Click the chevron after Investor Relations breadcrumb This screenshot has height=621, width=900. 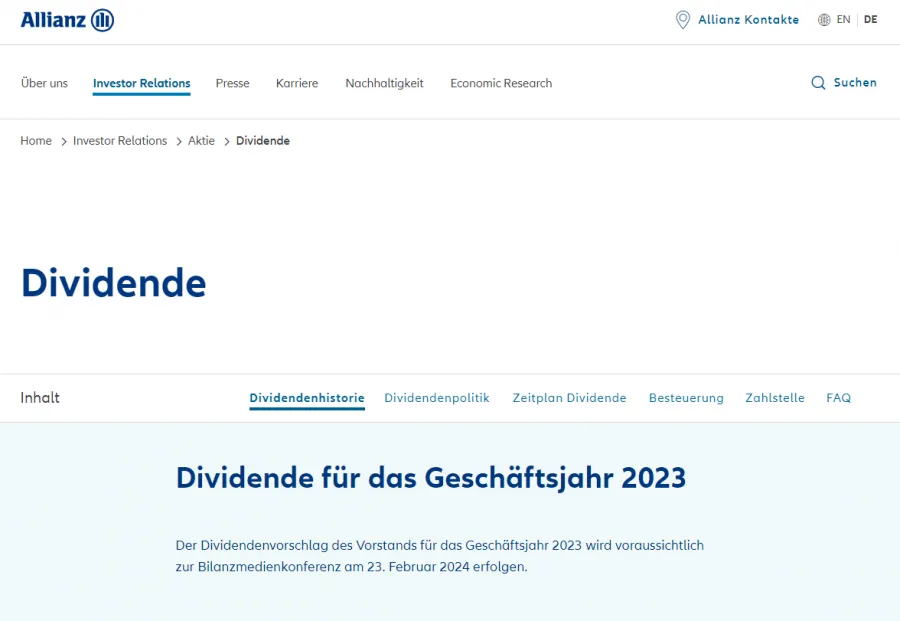tap(178, 141)
